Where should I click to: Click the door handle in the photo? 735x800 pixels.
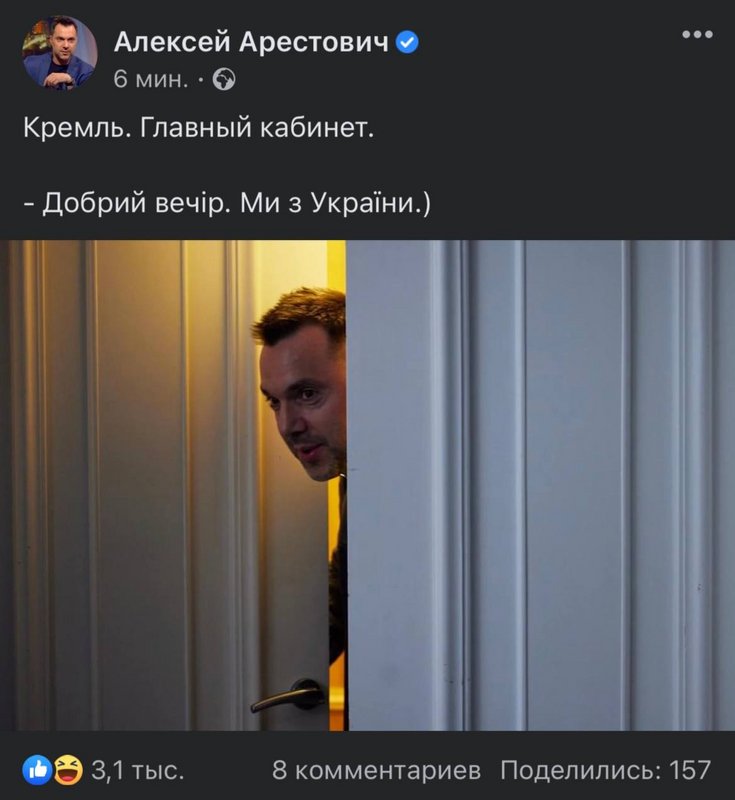click(288, 696)
